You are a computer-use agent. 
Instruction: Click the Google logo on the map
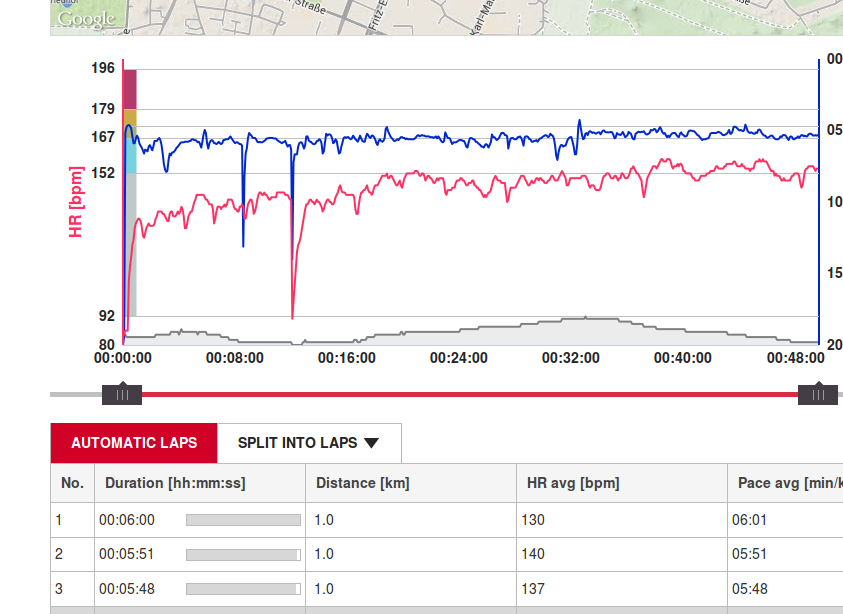[x=85, y=19]
